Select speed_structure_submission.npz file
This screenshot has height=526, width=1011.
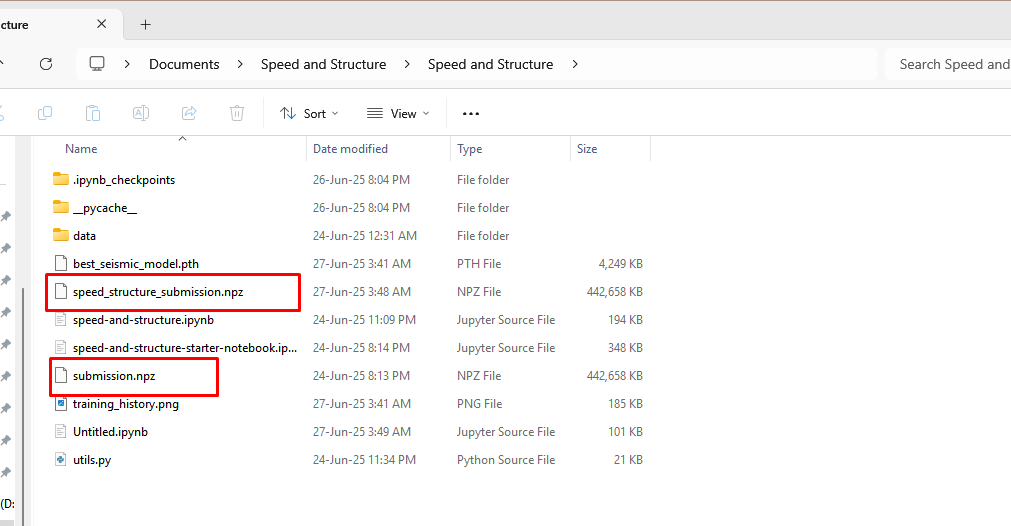point(157,292)
